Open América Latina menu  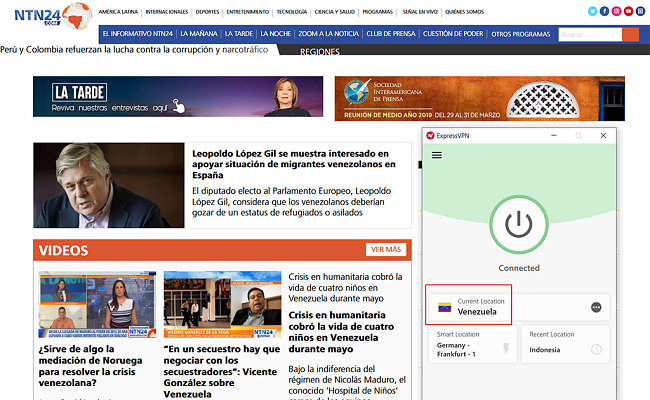coord(118,12)
